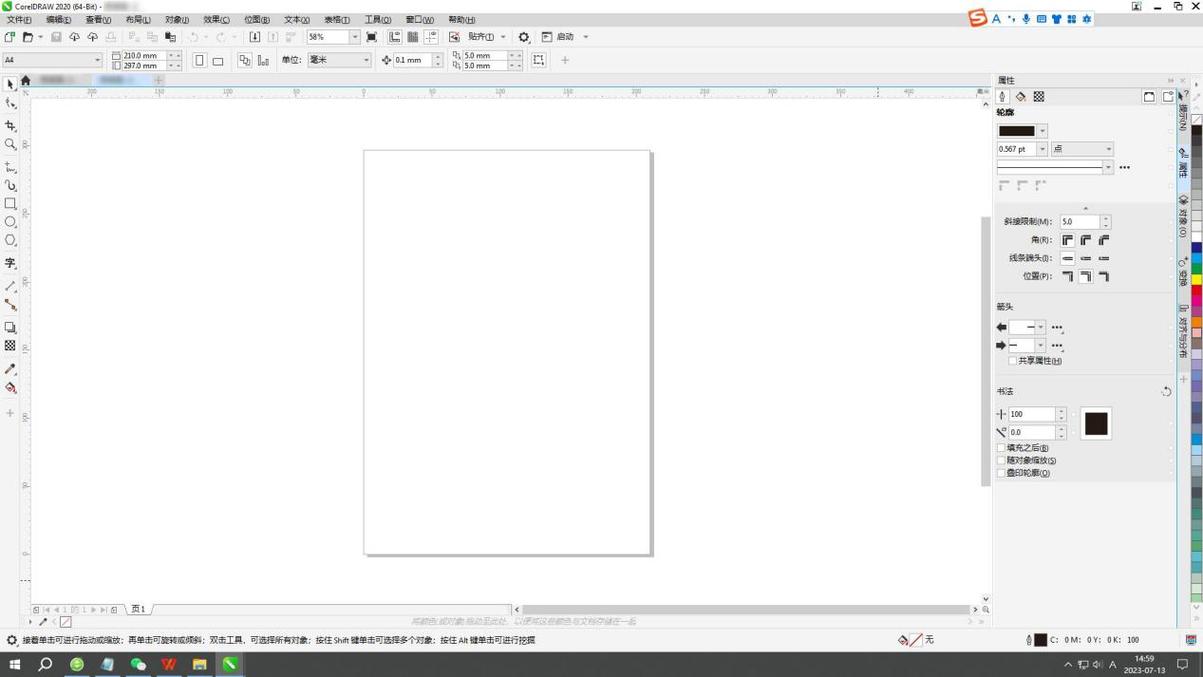Open the end arrowhead dropdown
The height and width of the screenshot is (677, 1203).
tap(1040, 345)
